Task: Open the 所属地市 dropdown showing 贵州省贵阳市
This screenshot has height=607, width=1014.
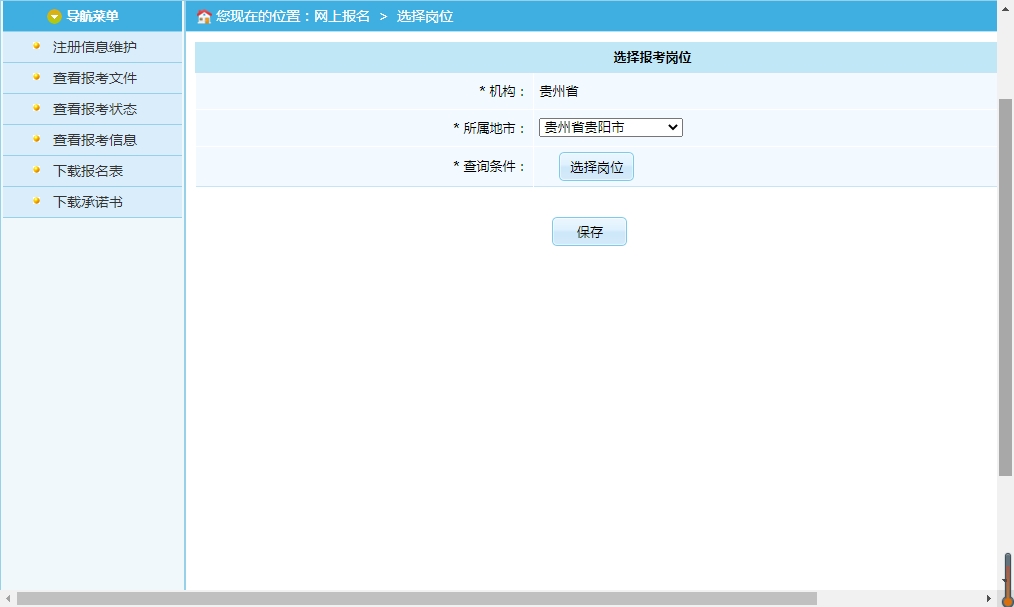Action: point(610,128)
